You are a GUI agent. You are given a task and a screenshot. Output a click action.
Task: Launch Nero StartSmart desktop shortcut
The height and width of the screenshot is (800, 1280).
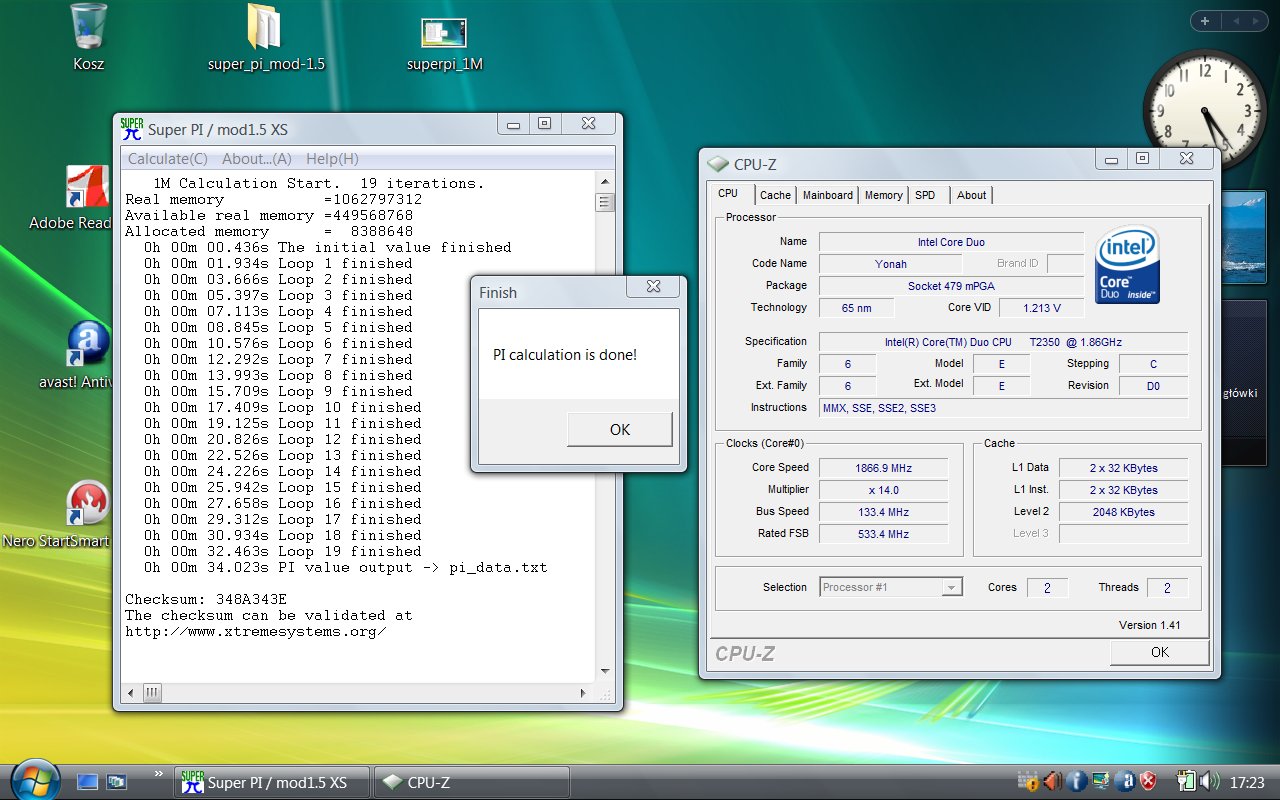(x=88, y=504)
